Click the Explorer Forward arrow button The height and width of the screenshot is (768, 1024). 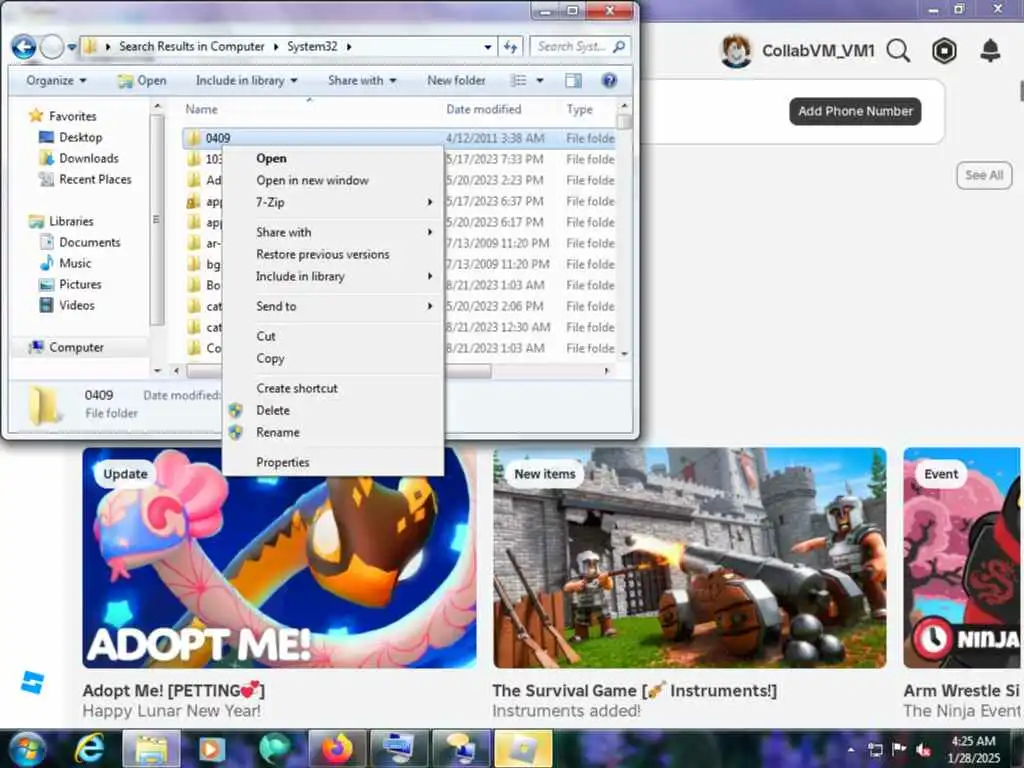tap(52, 47)
